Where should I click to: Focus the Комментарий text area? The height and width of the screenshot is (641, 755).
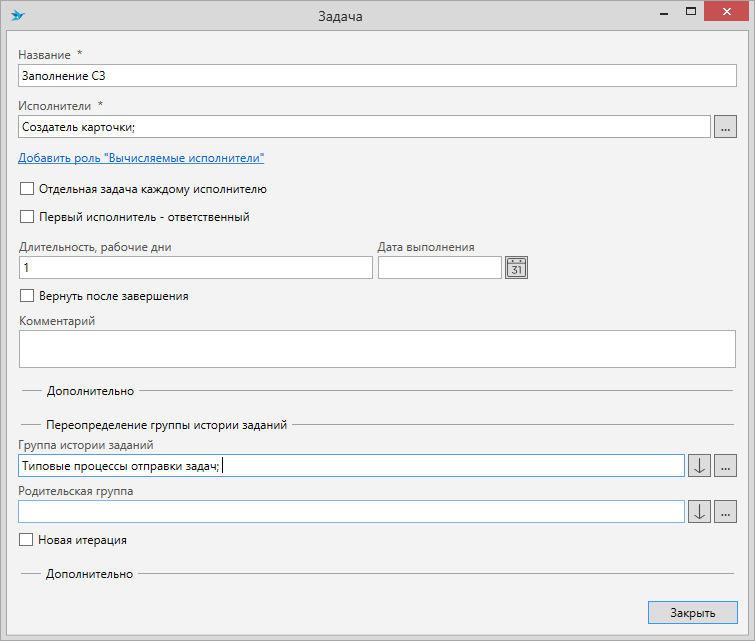377,349
